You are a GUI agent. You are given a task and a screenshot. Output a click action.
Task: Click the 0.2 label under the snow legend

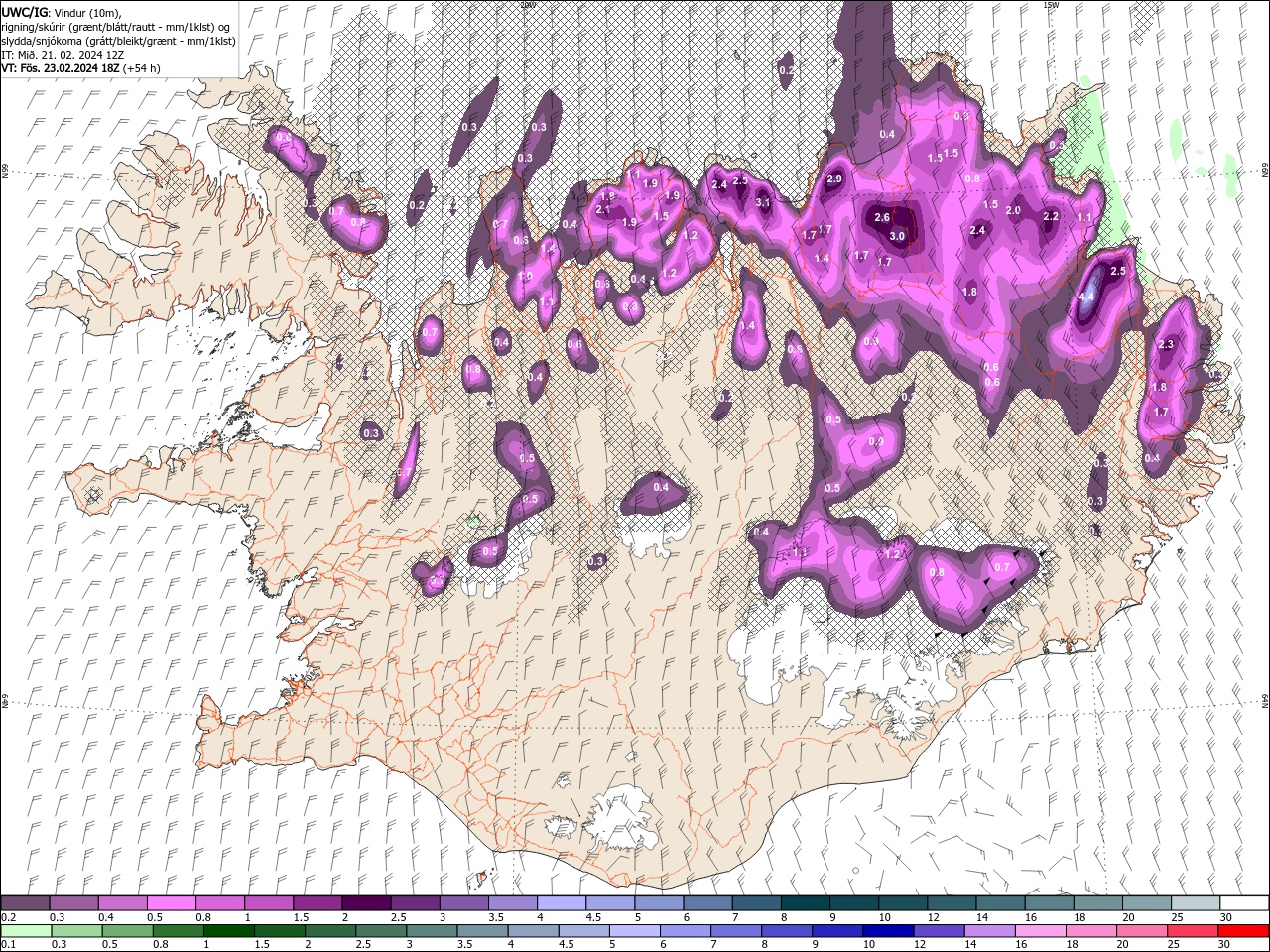pyautogui.click(x=8, y=917)
